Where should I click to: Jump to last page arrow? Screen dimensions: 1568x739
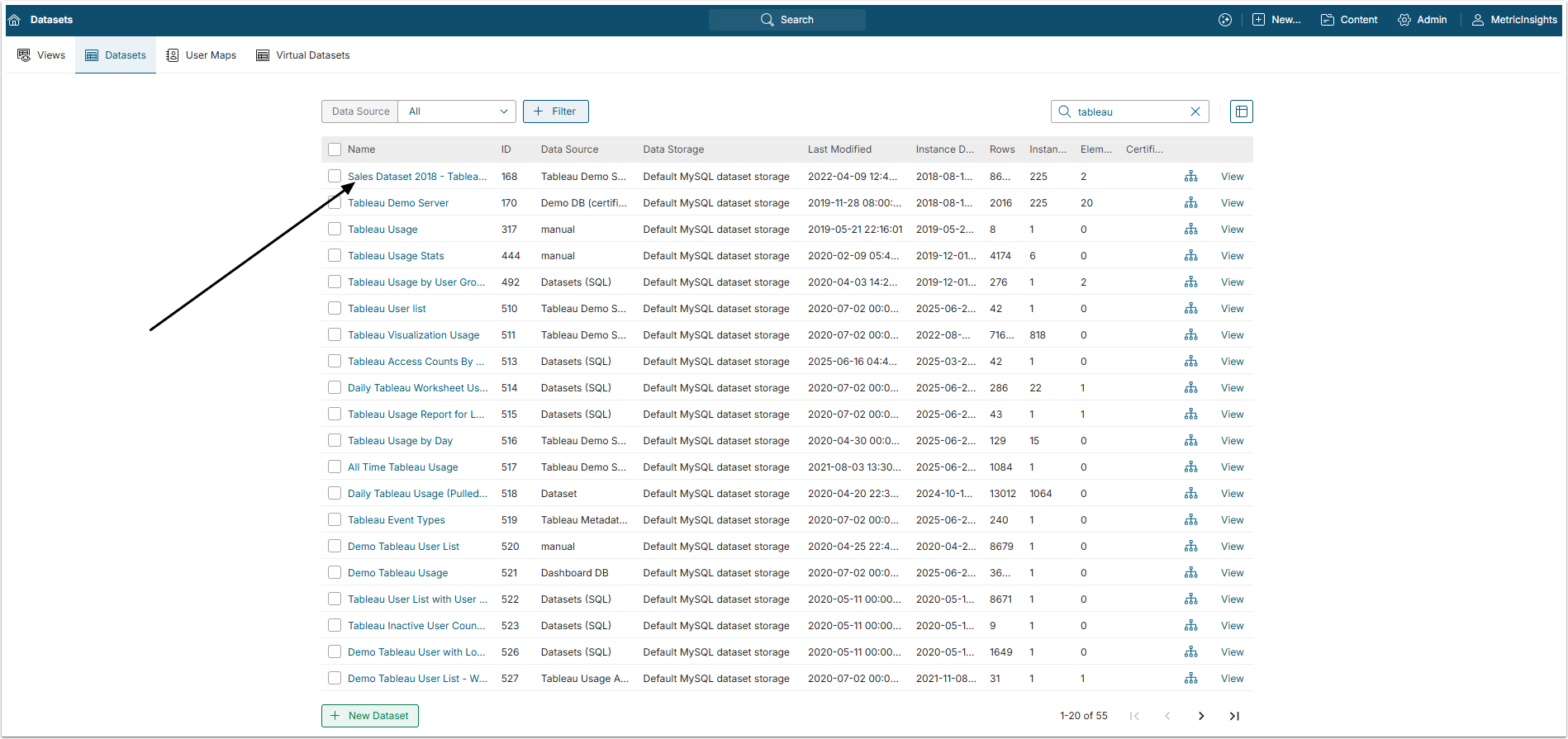[1234, 716]
